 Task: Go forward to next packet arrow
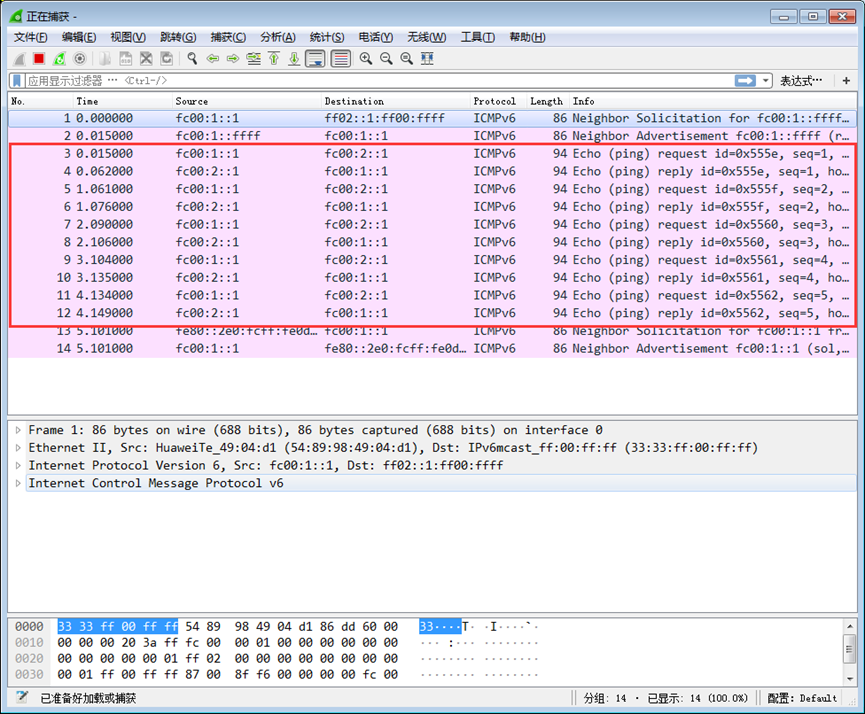233,58
